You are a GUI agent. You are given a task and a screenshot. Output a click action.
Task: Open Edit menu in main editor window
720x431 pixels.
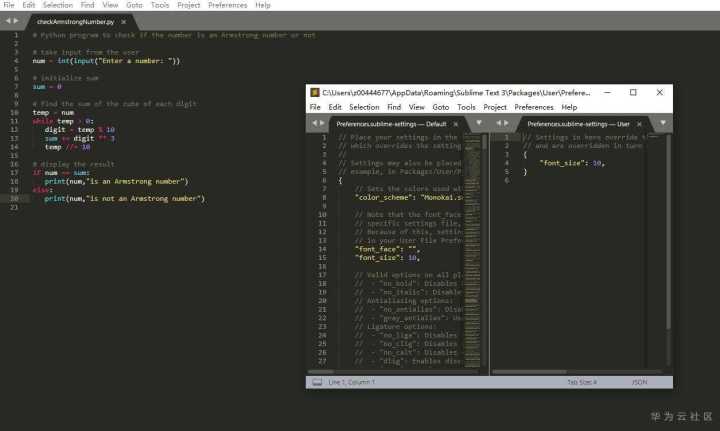(x=28, y=5)
